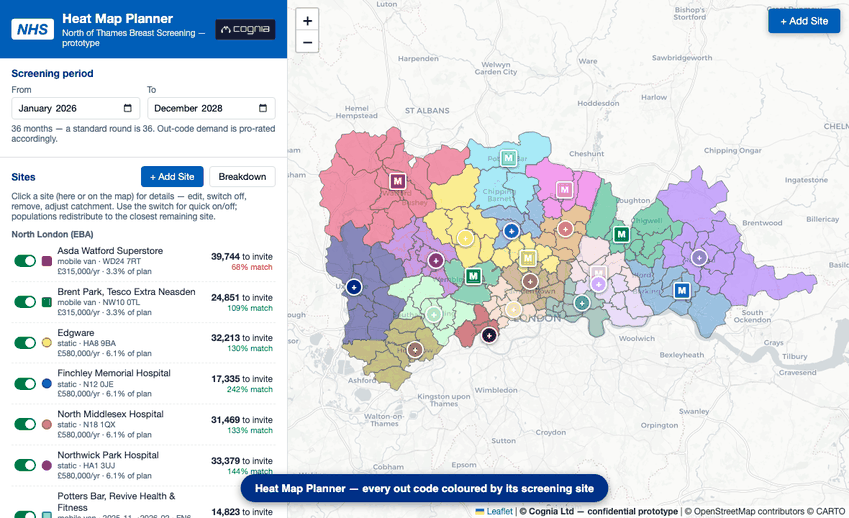Open the magenta circle marker in purple catchment

[435, 260]
